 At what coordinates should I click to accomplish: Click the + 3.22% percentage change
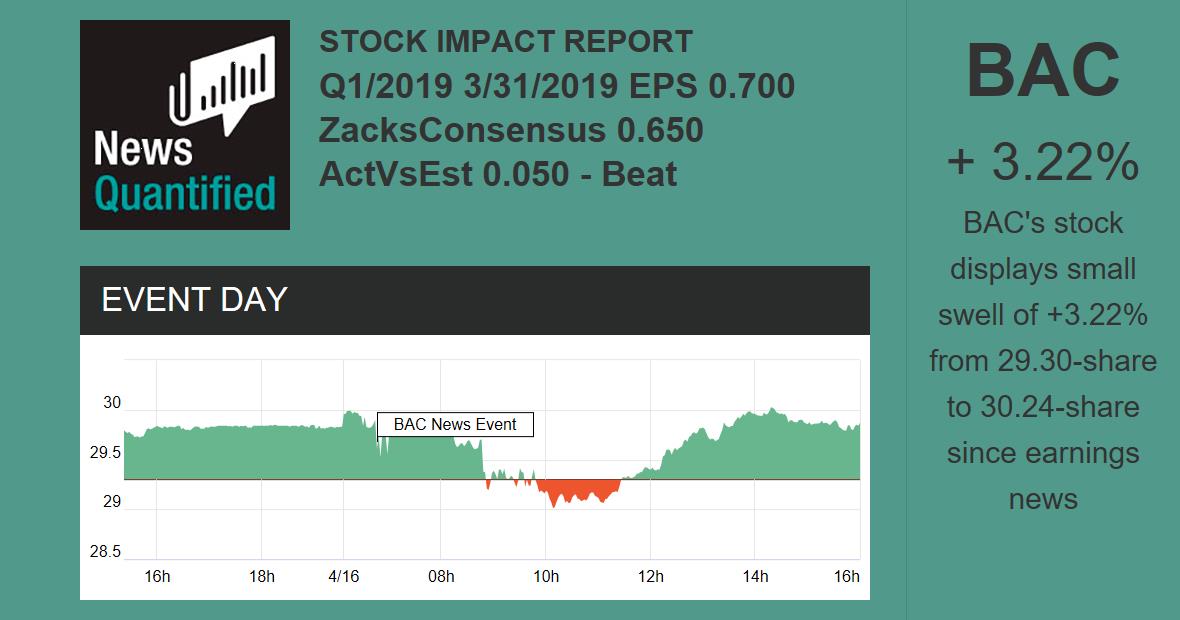1042,162
